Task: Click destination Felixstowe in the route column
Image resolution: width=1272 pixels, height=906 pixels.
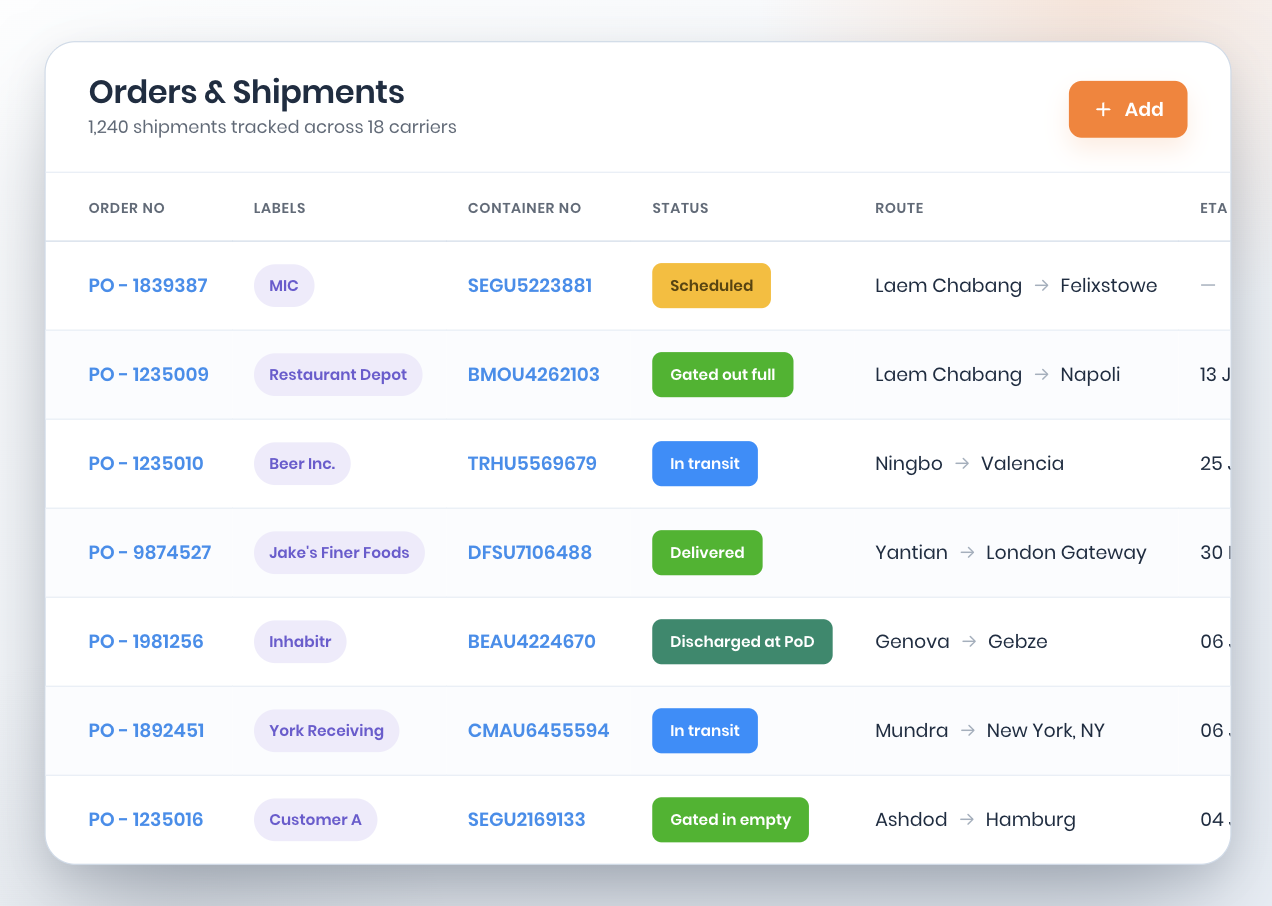Action: [1109, 286]
